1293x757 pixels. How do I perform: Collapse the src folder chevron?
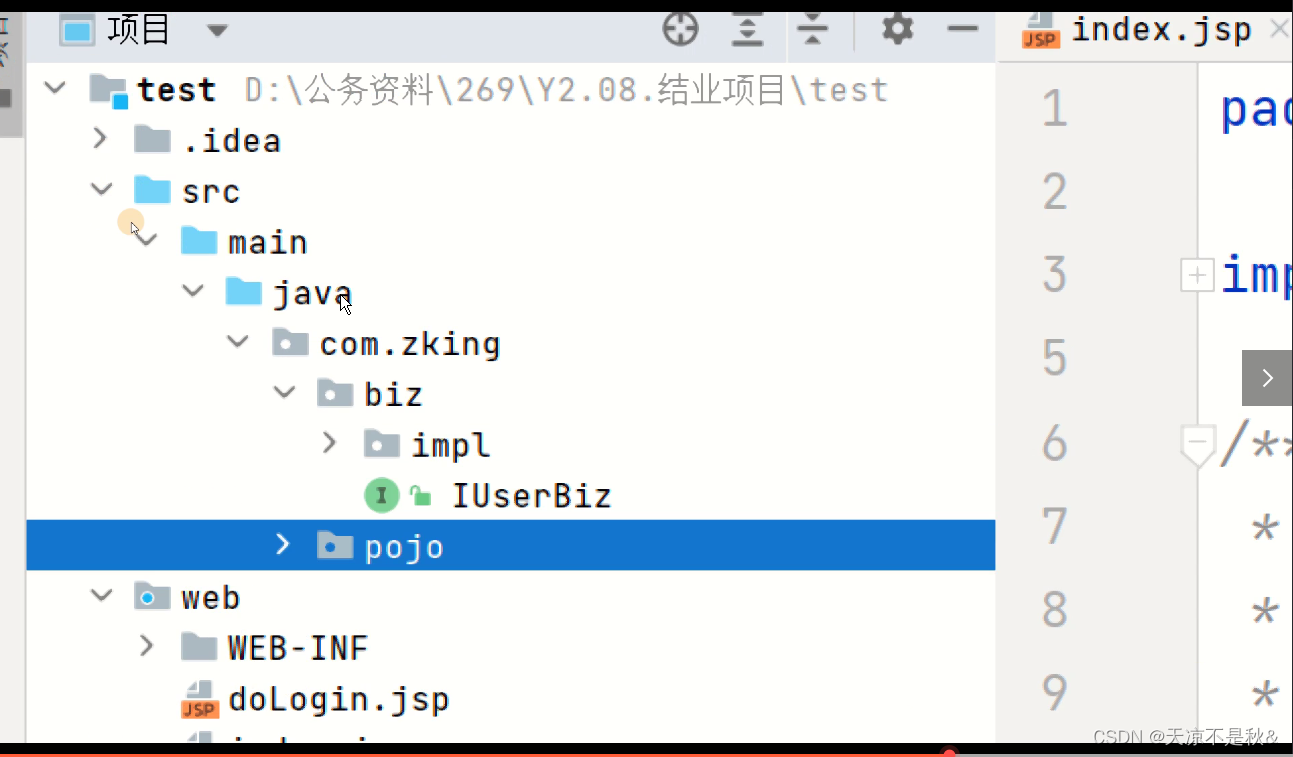[101, 189]
